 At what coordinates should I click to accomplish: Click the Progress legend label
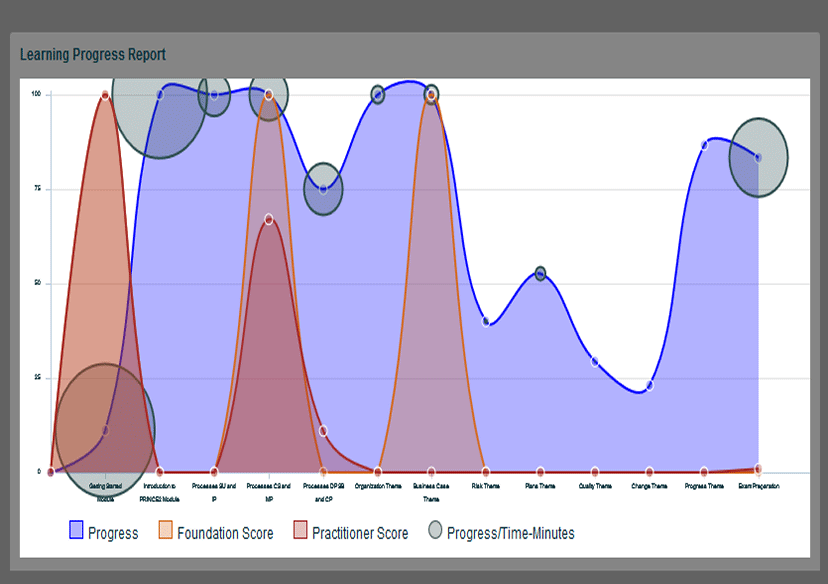pos(113,533)
